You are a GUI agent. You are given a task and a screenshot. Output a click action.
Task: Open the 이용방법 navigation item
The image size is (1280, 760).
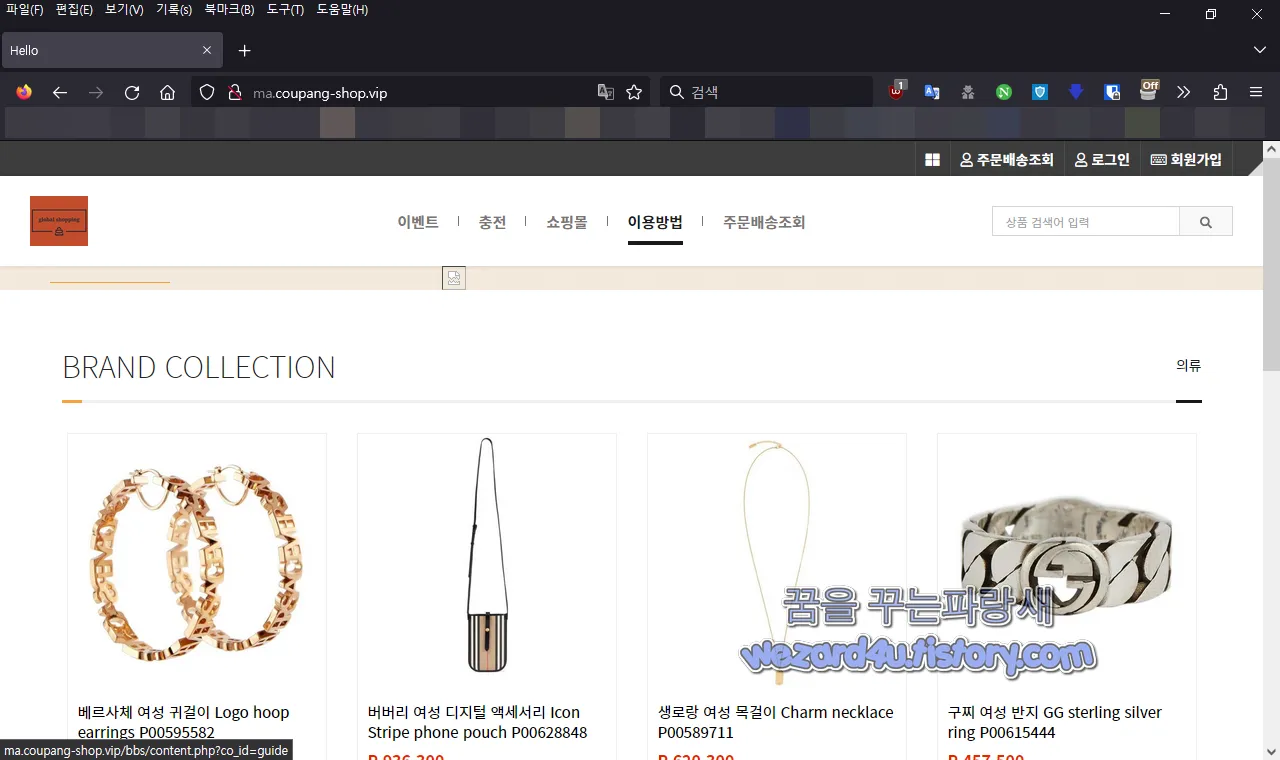click(655, 222)
